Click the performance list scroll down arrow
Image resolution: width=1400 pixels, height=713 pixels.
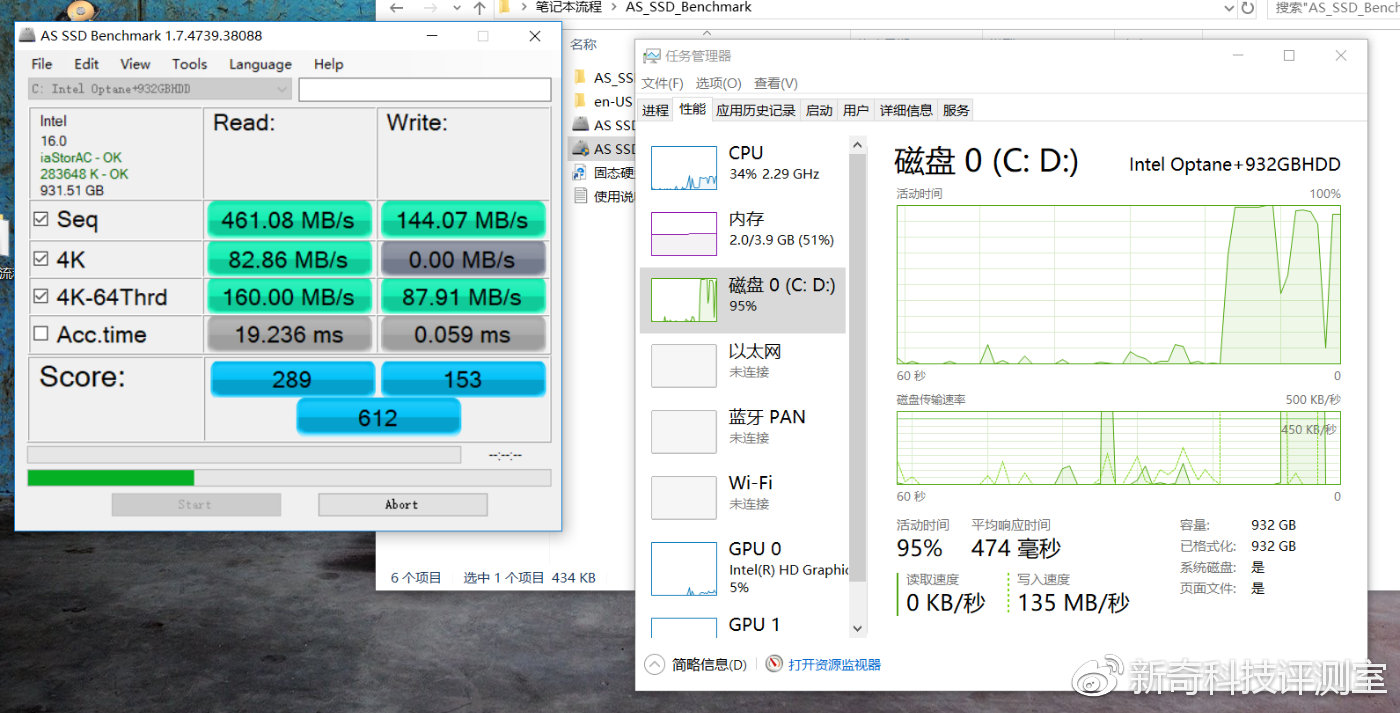coord(857,628)
